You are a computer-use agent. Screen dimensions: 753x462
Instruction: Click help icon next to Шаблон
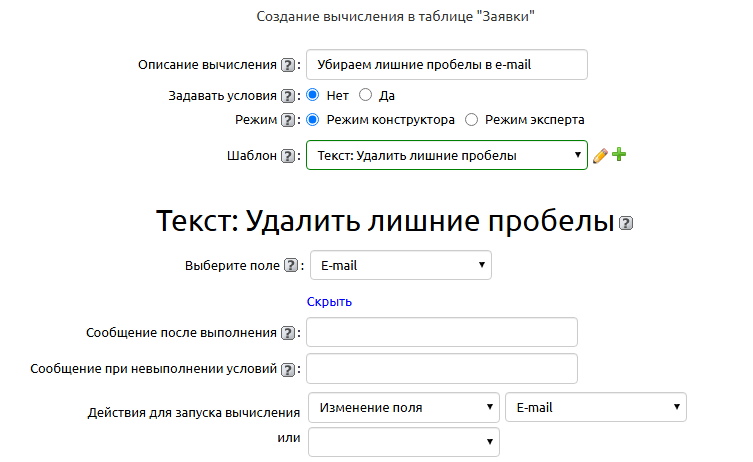(288, 156)
